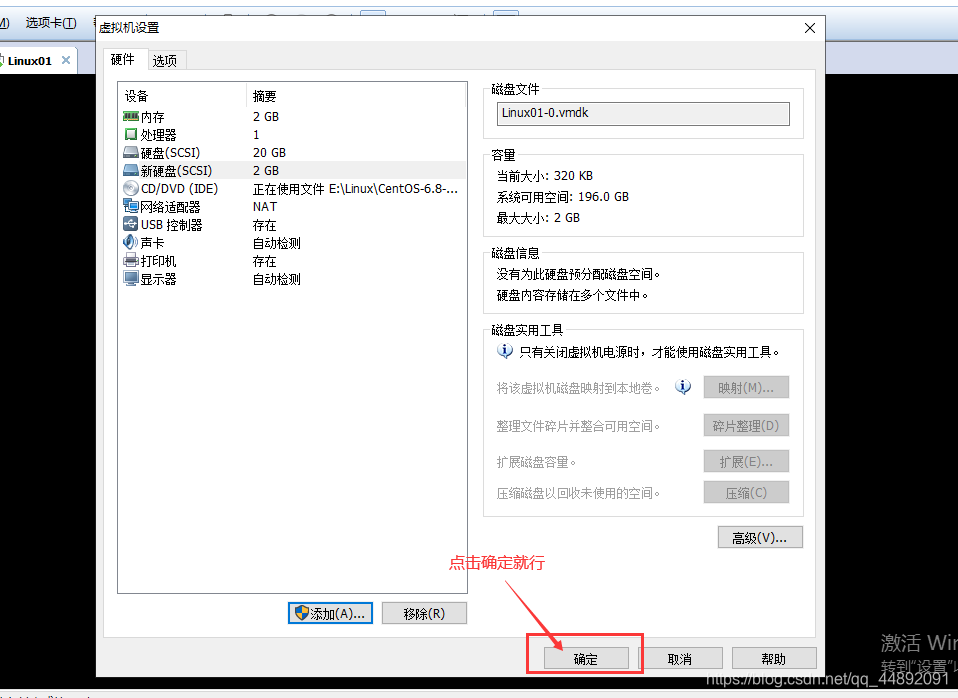Click the disabled 映射(M)... button

click(x=746, y=388)
